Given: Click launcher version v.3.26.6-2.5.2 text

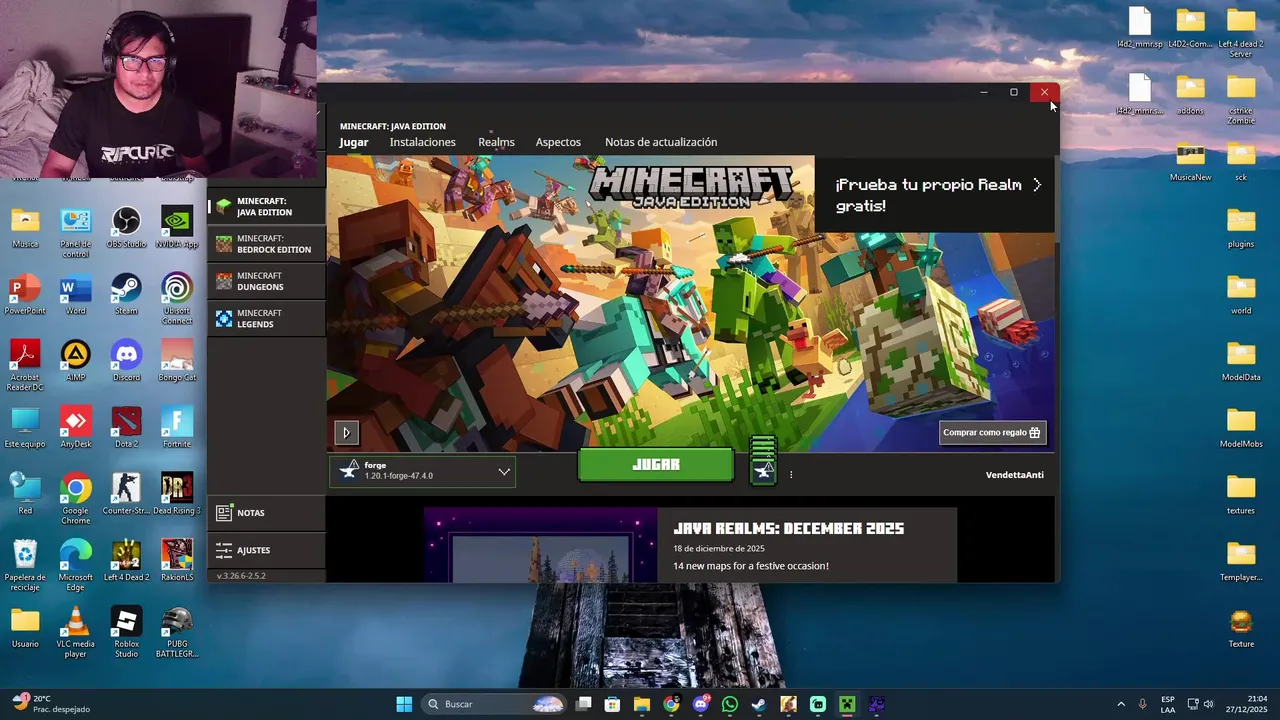Looking at the screenshot, I should coord(242,576).
